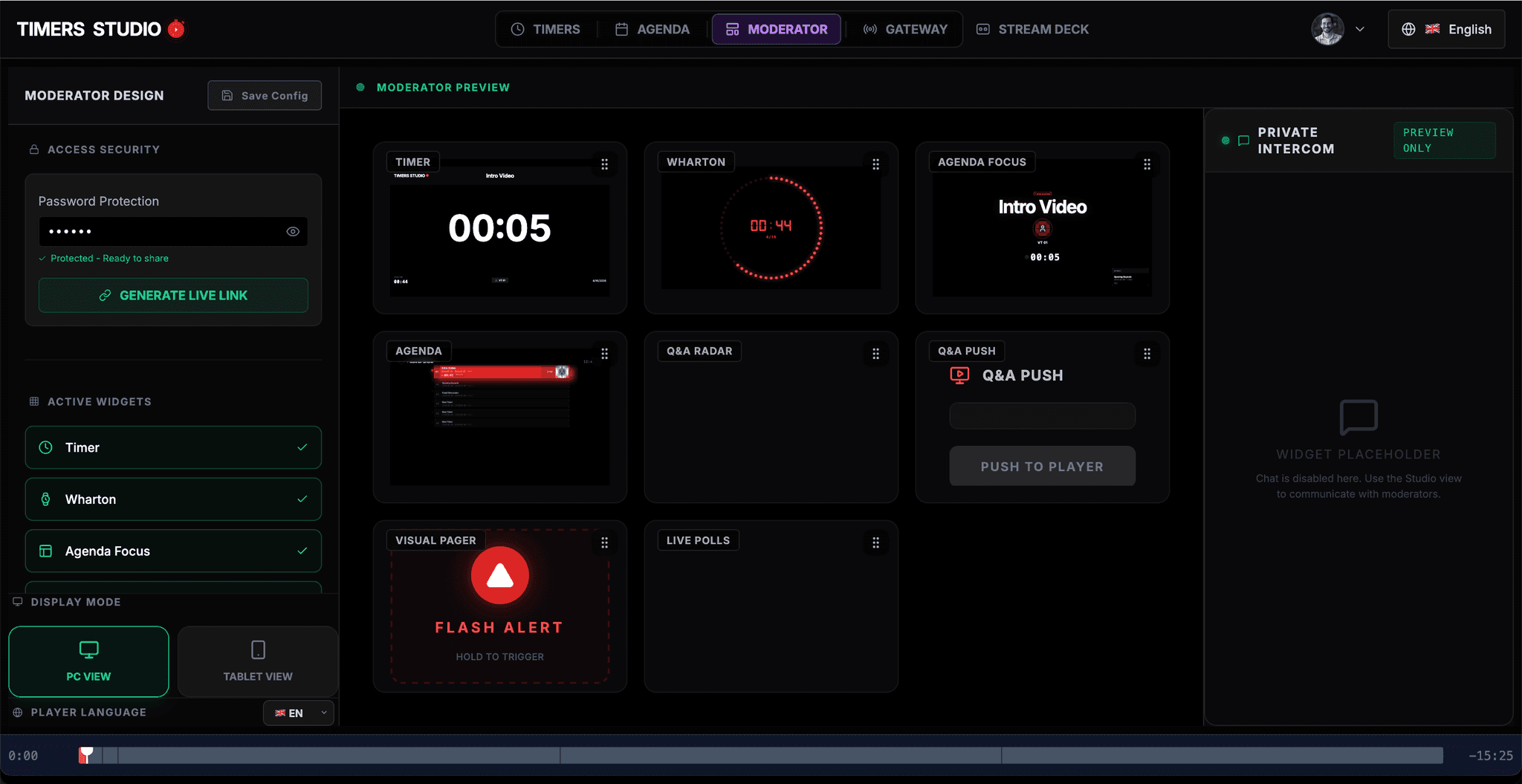
Task: Reveal password with the eye icon
Action: click(293, 231)
